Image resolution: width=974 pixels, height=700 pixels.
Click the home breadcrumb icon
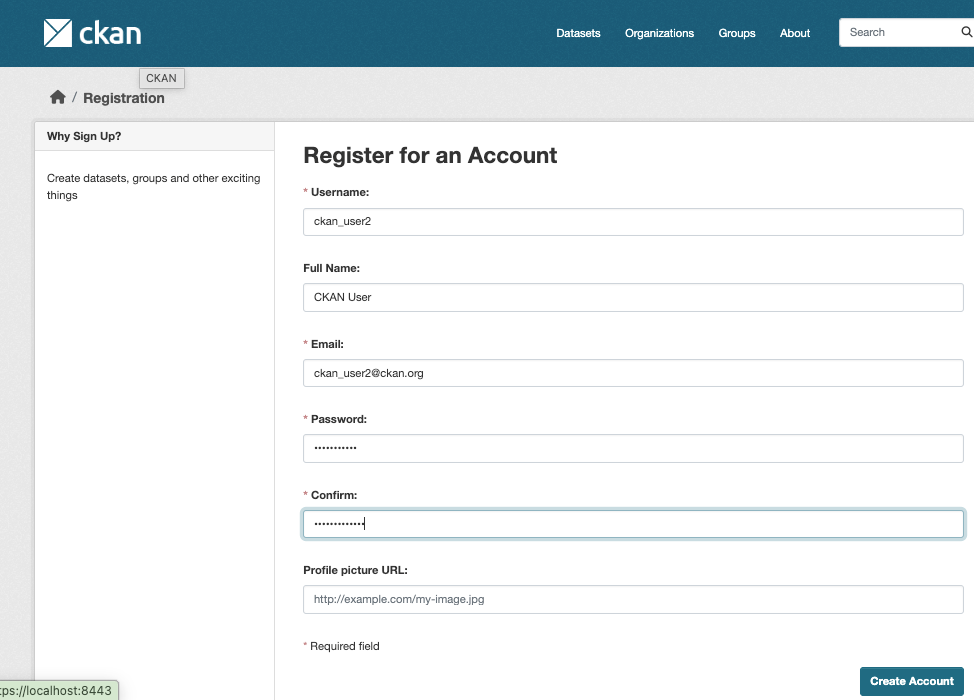(58, 98)
